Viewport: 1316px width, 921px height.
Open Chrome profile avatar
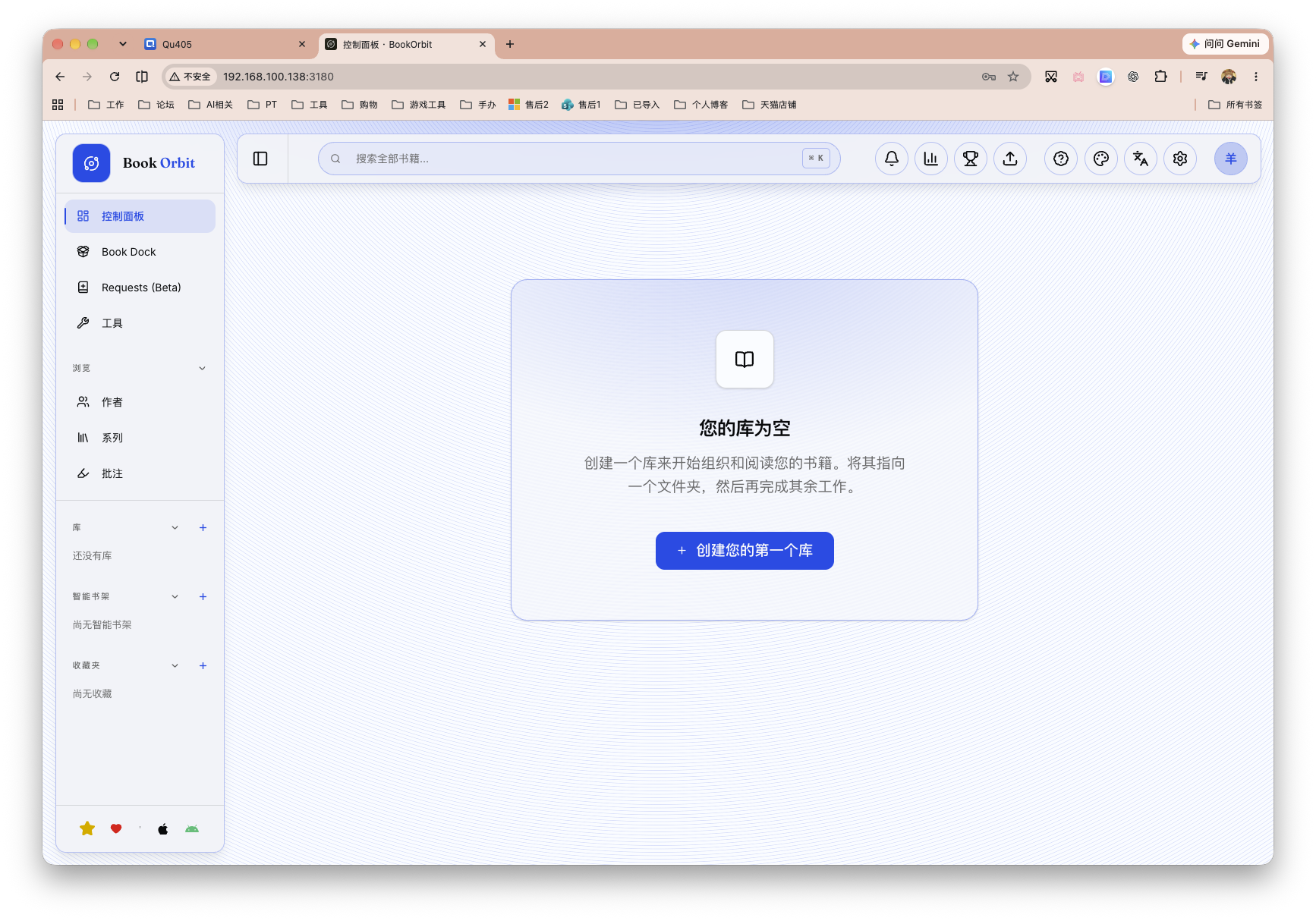pyautogui.click(x=1229, y=77)
